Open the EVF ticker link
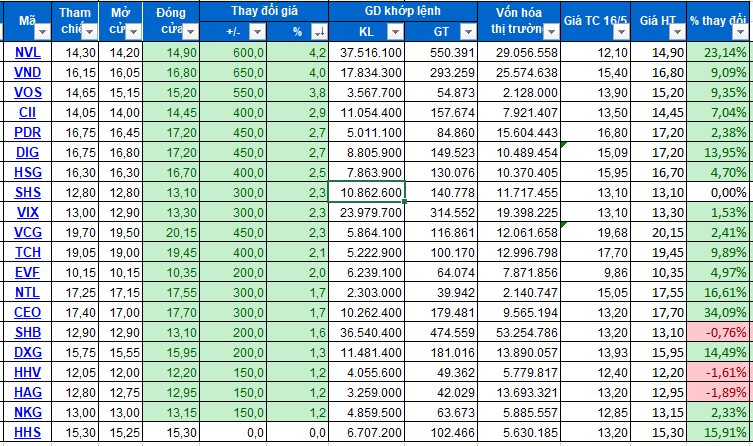 27,272
